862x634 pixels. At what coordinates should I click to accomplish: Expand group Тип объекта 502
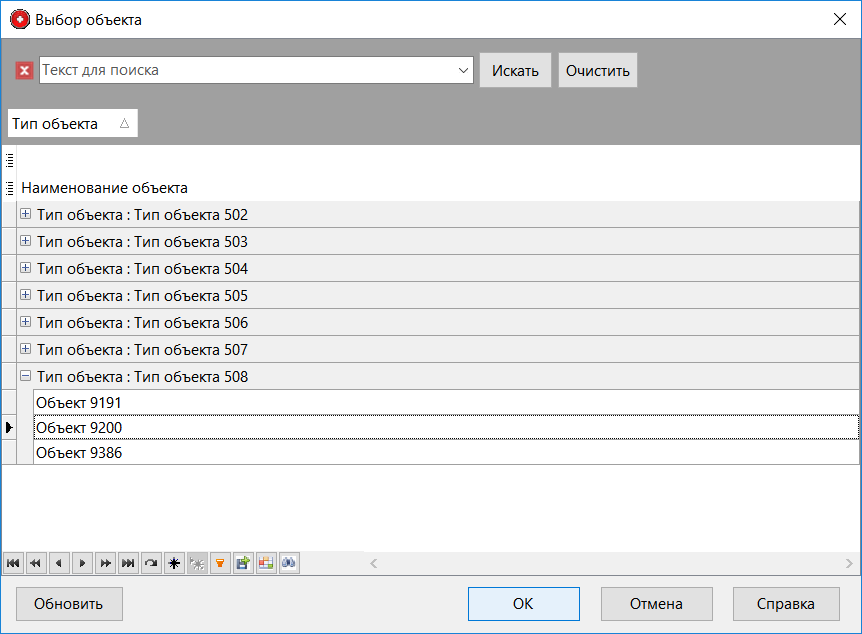(26, 215)
